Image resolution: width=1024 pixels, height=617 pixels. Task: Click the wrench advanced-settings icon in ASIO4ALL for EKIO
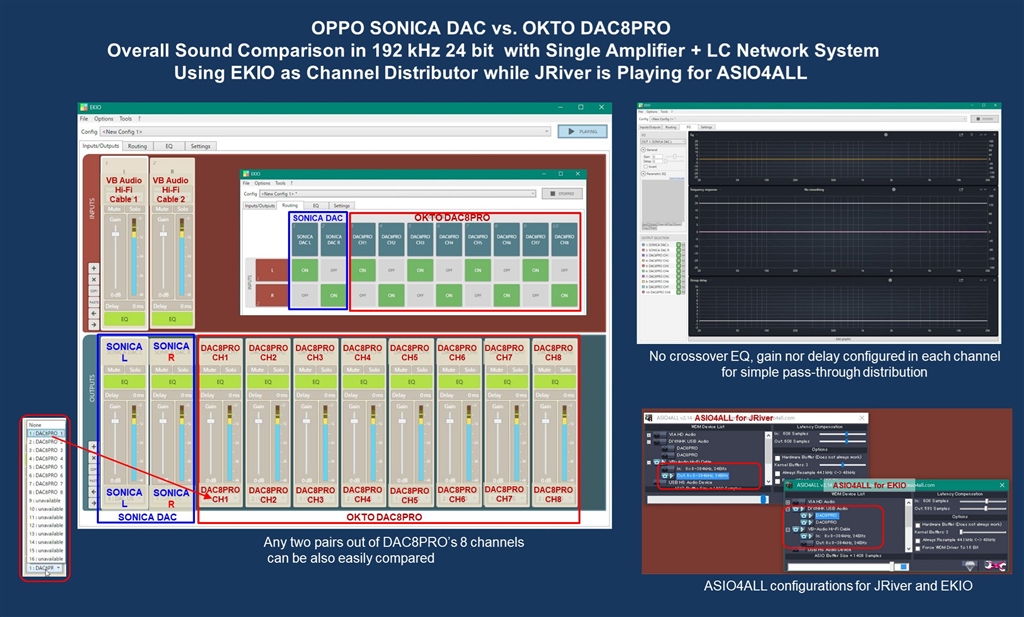(x=995, y=565)
